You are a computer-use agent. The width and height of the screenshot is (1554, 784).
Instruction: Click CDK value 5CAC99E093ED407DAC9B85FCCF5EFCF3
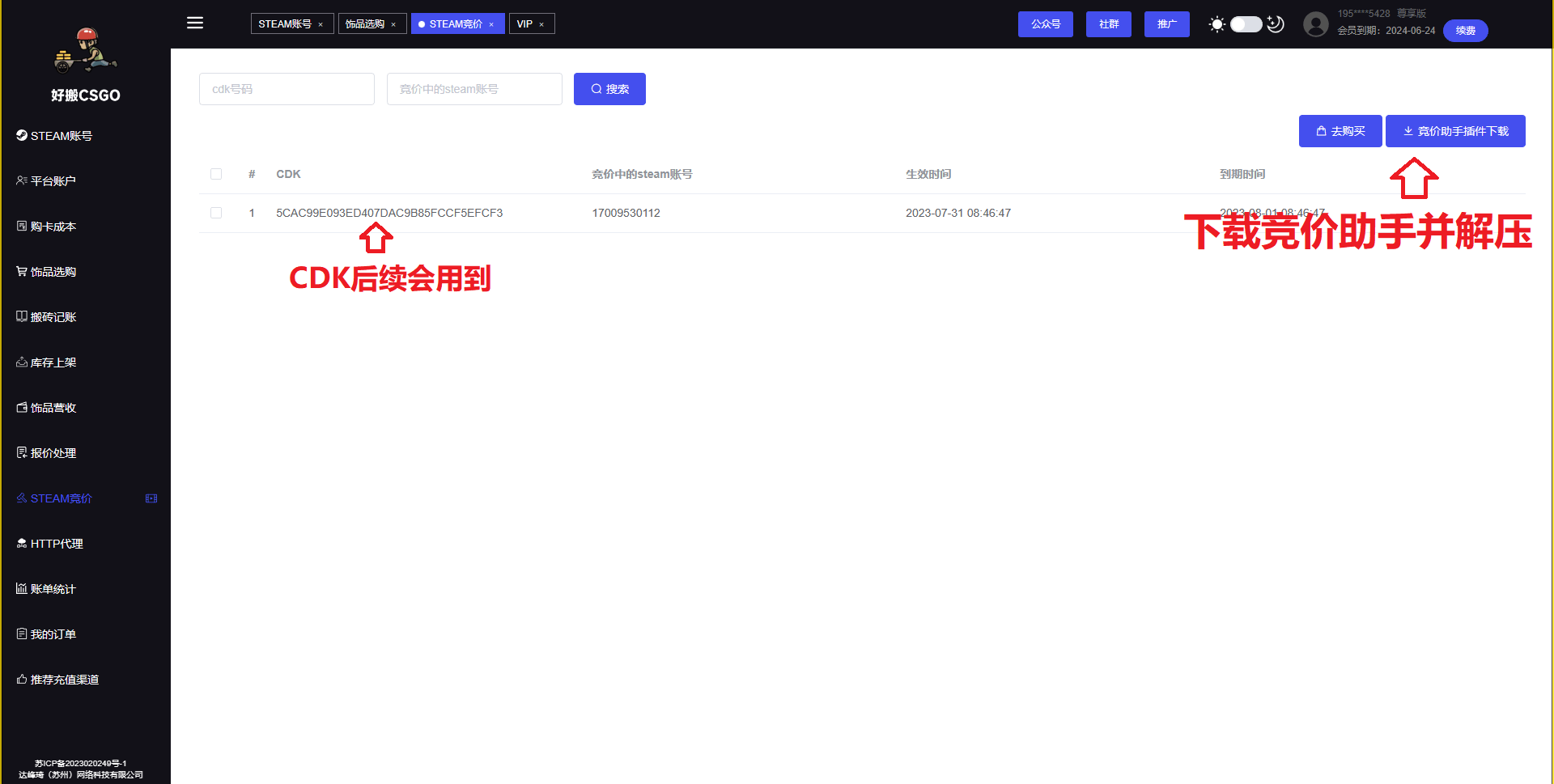(389, 213)
